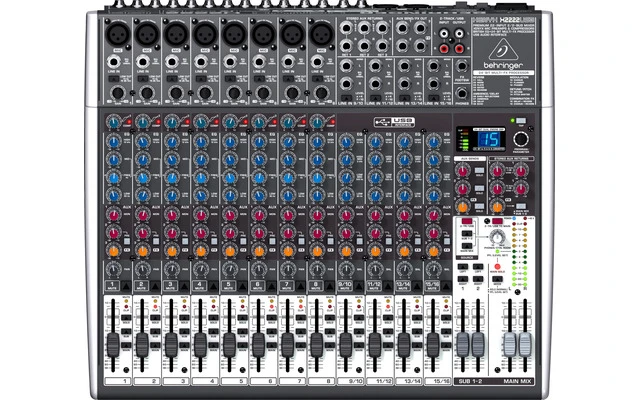Viewport: 640px width, 400px height.
Task: Click the SUB 1-2 label below faders
Action: [470, 381]
